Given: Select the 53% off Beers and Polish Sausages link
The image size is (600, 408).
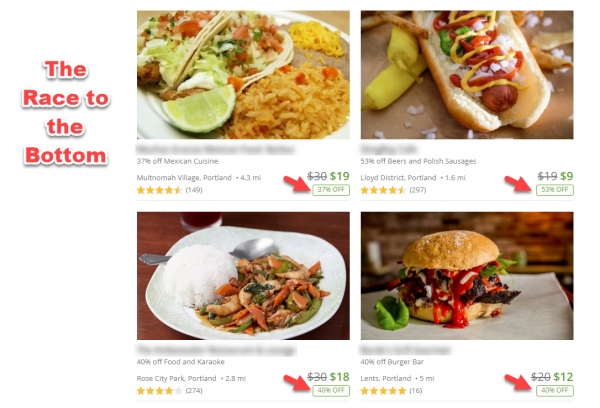Looking at the screenshot, I should pos(418,161).
